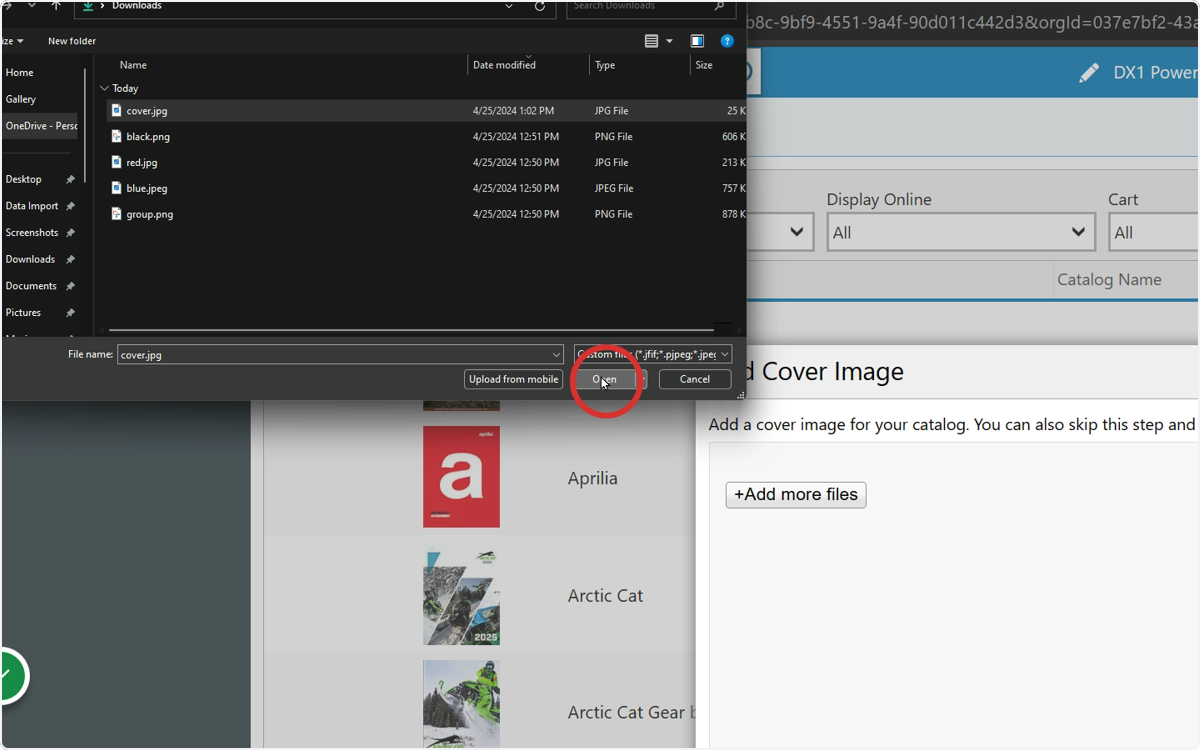The height and width of the screenshot is (750, 1200).
Task: Click Upload from mobile
Action: point(513,379)
